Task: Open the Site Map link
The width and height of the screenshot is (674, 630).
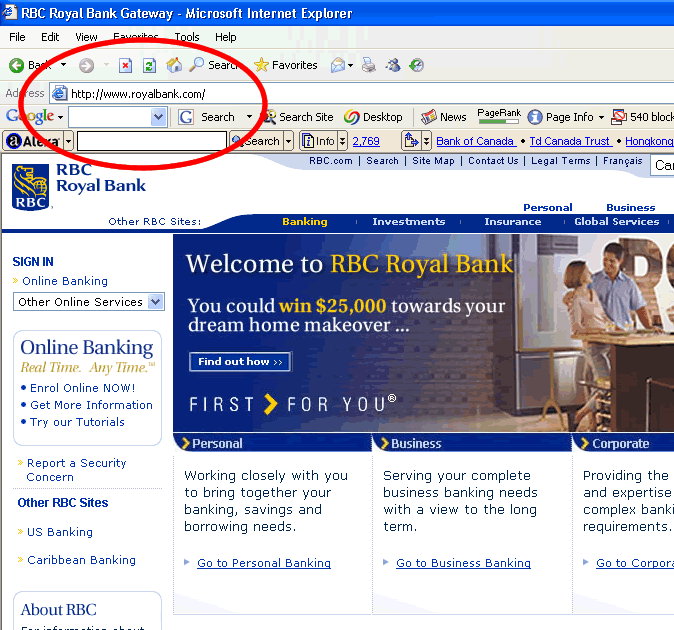Action: [433, 161]
